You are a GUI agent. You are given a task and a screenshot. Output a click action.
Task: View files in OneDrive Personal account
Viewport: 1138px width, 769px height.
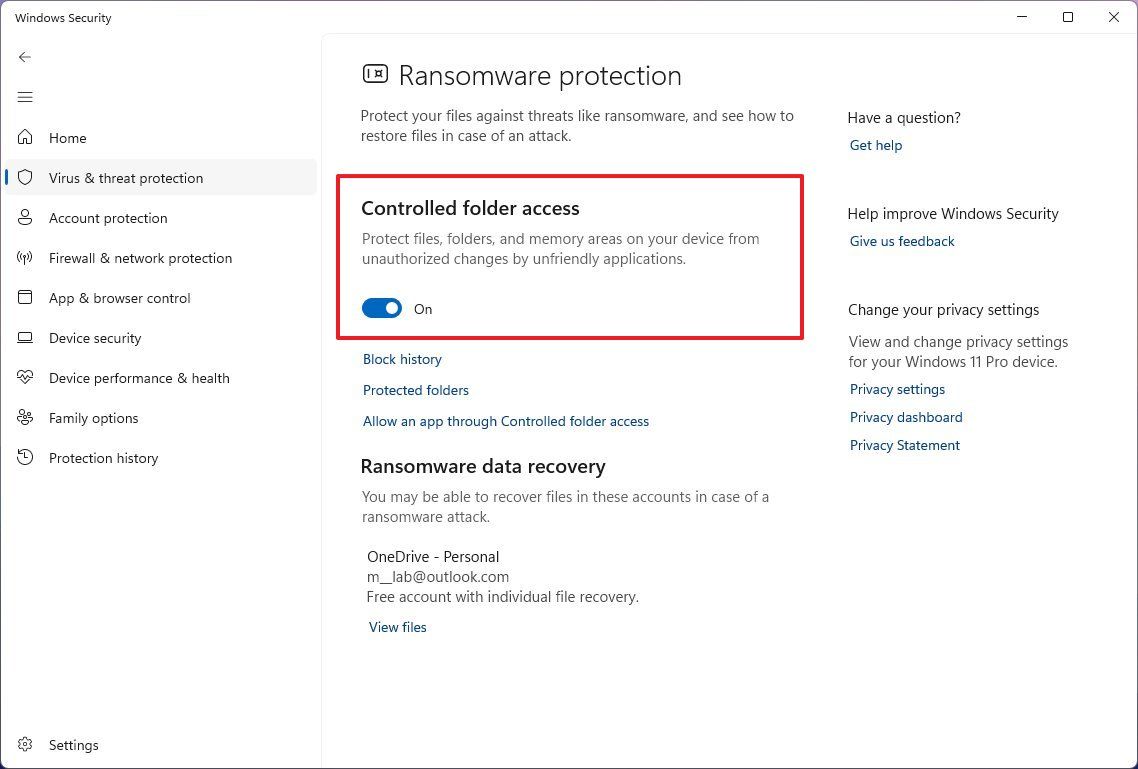pos(397,627)
